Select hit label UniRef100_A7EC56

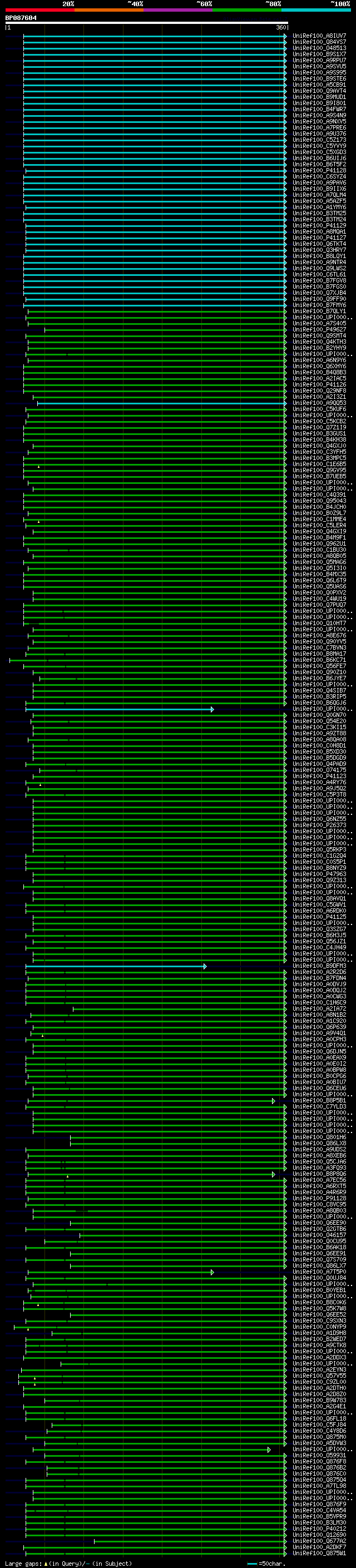point(319,1180)
